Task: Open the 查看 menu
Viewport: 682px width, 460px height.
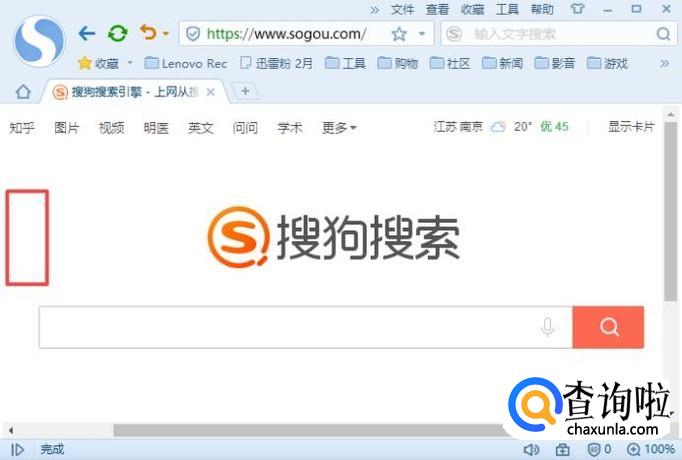Action: click(x=438, y=9)
